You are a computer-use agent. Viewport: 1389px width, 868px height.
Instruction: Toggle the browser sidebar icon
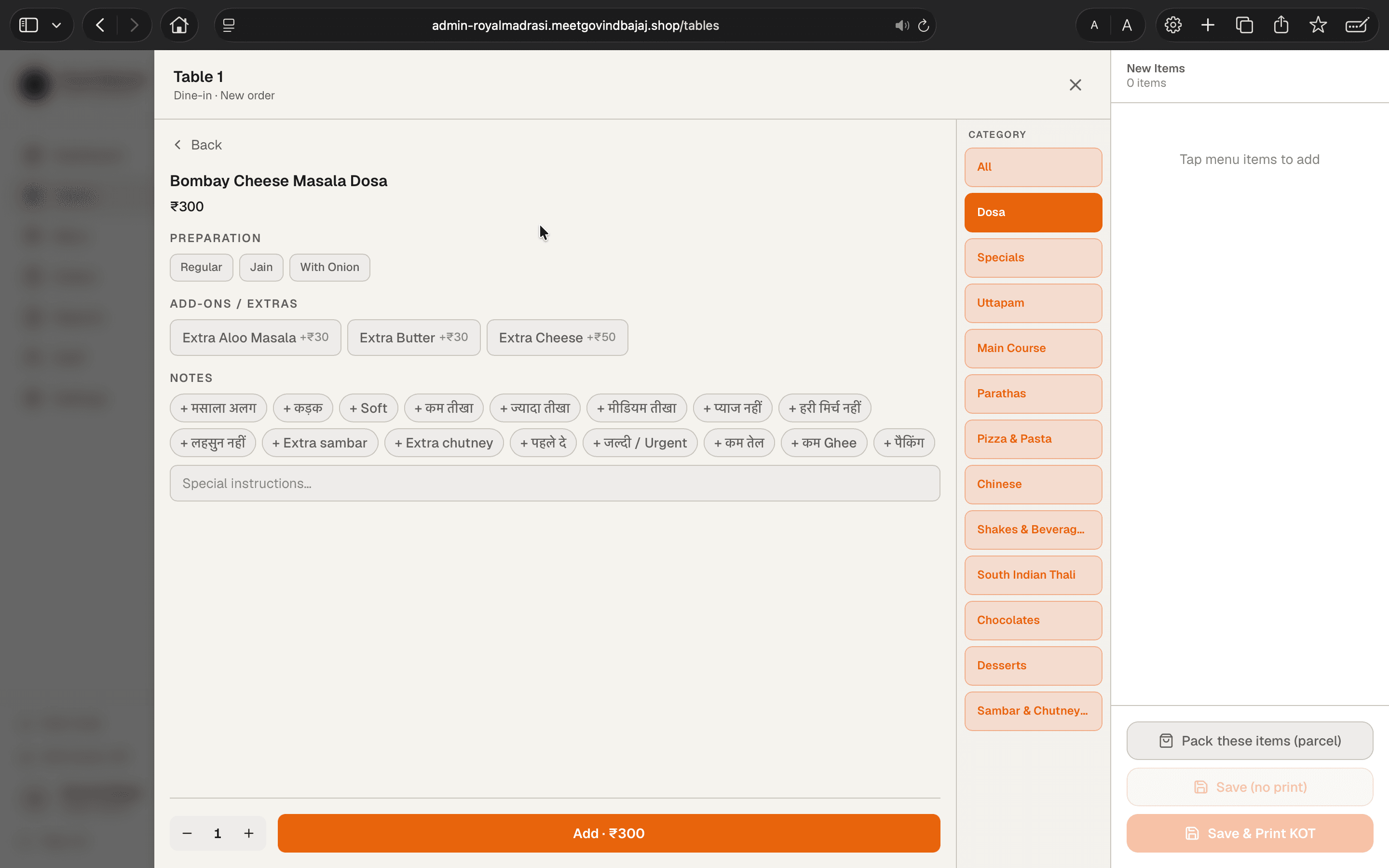coord(28,25)
